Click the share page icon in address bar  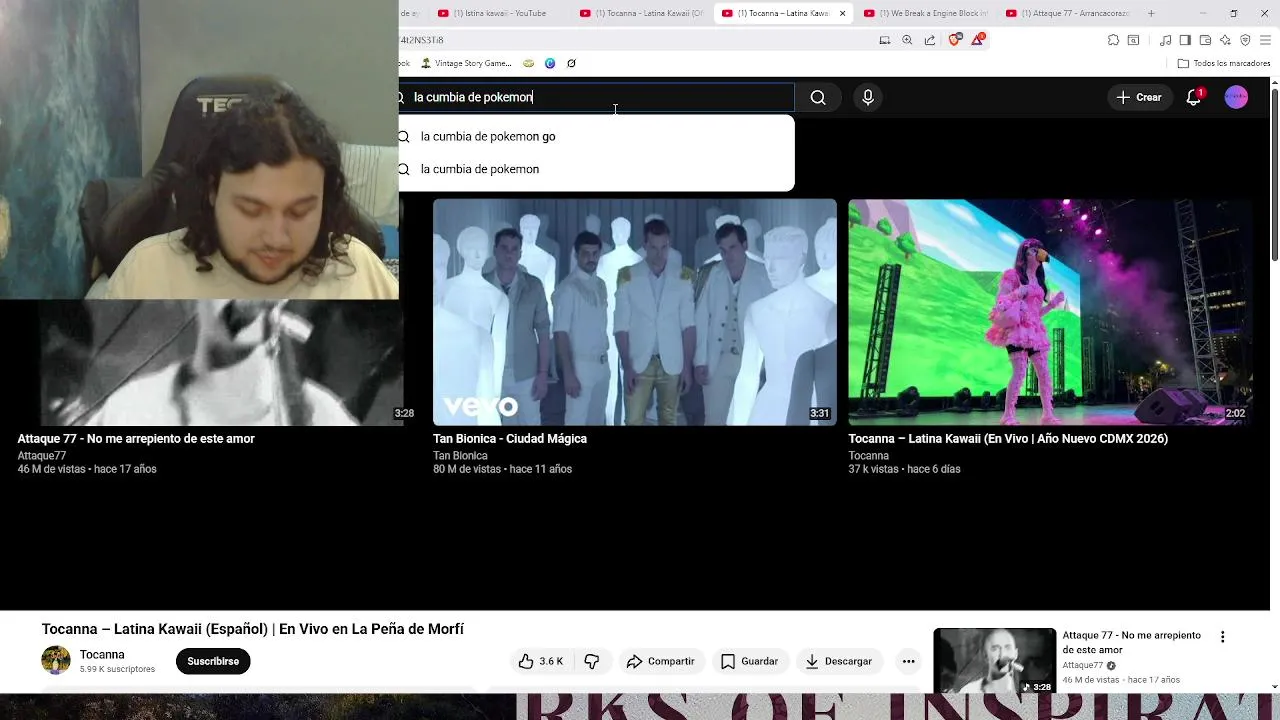930,40
